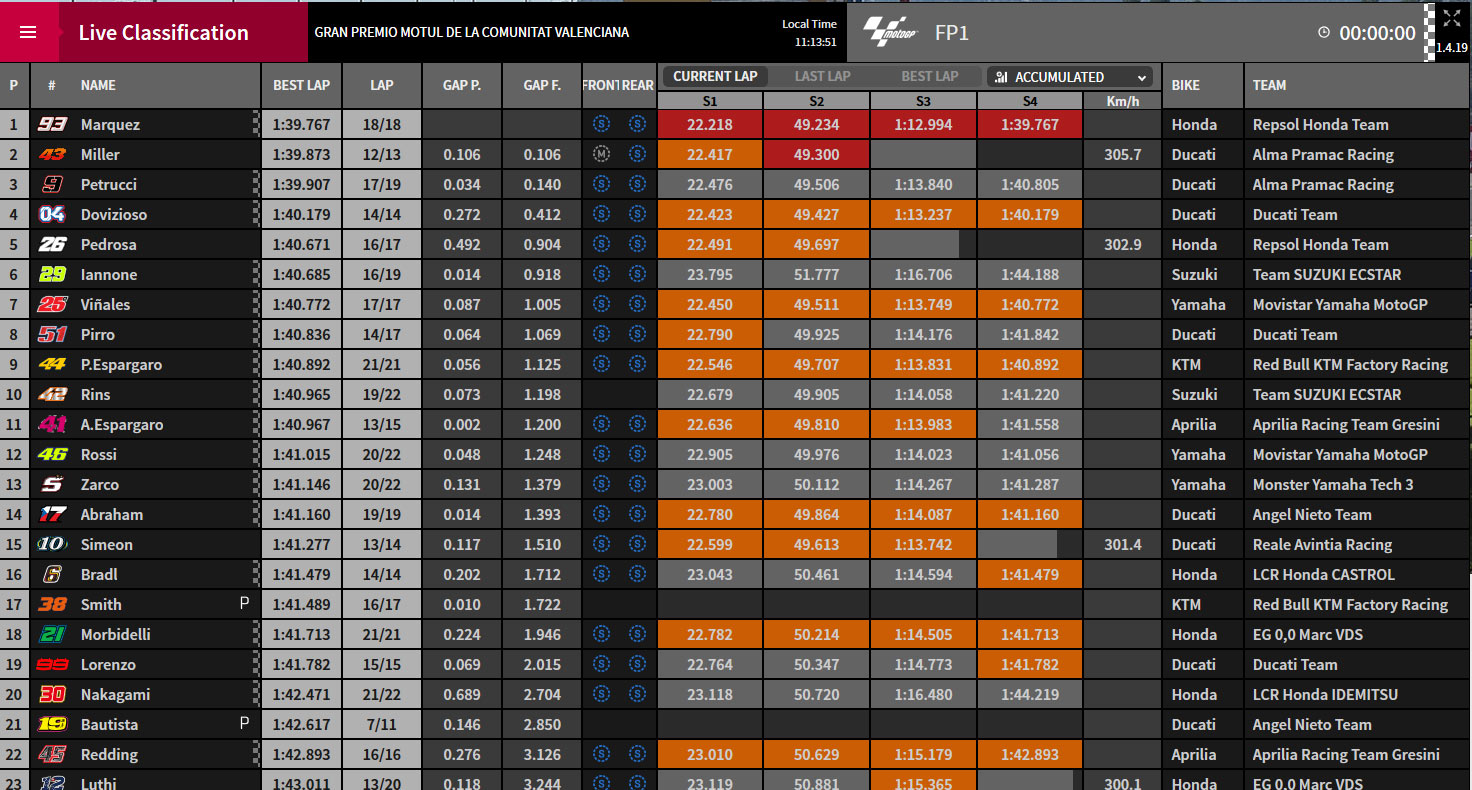The width and height of the screenshot is (1472, 790).
Task: Click Lorenzo's number 99 badge
Action: tap(52, 664)
